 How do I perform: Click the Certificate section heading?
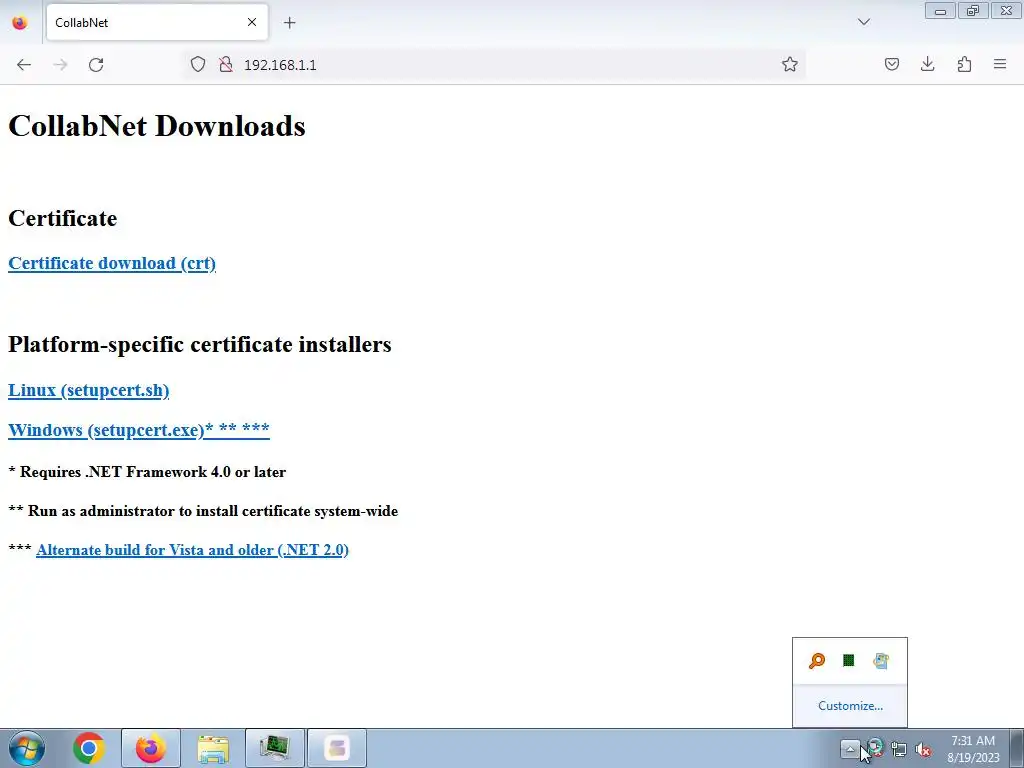coord(63,218)
